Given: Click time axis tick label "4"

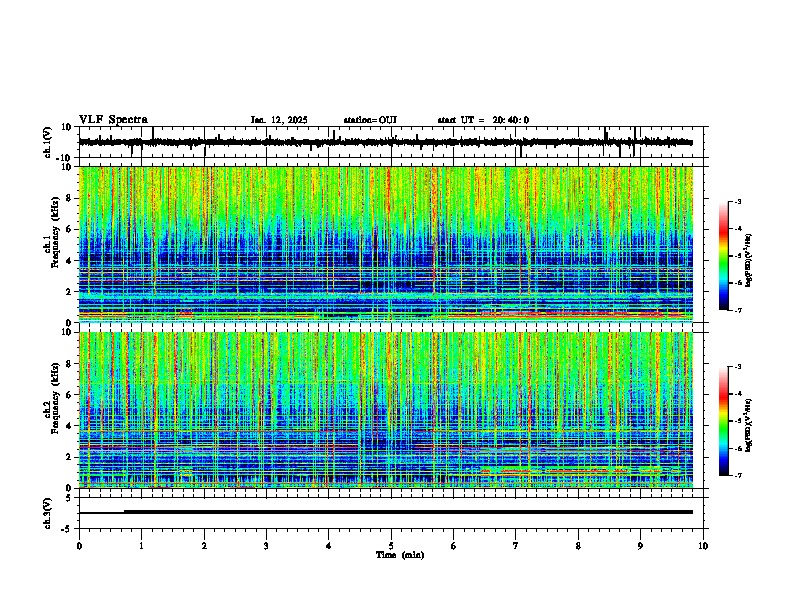Looking at the screenshot, I should (x=329, y=546).
